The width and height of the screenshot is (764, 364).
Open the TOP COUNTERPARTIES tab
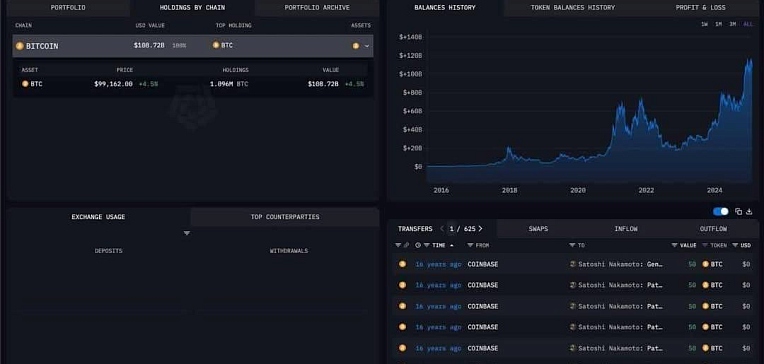click(285, 217)
